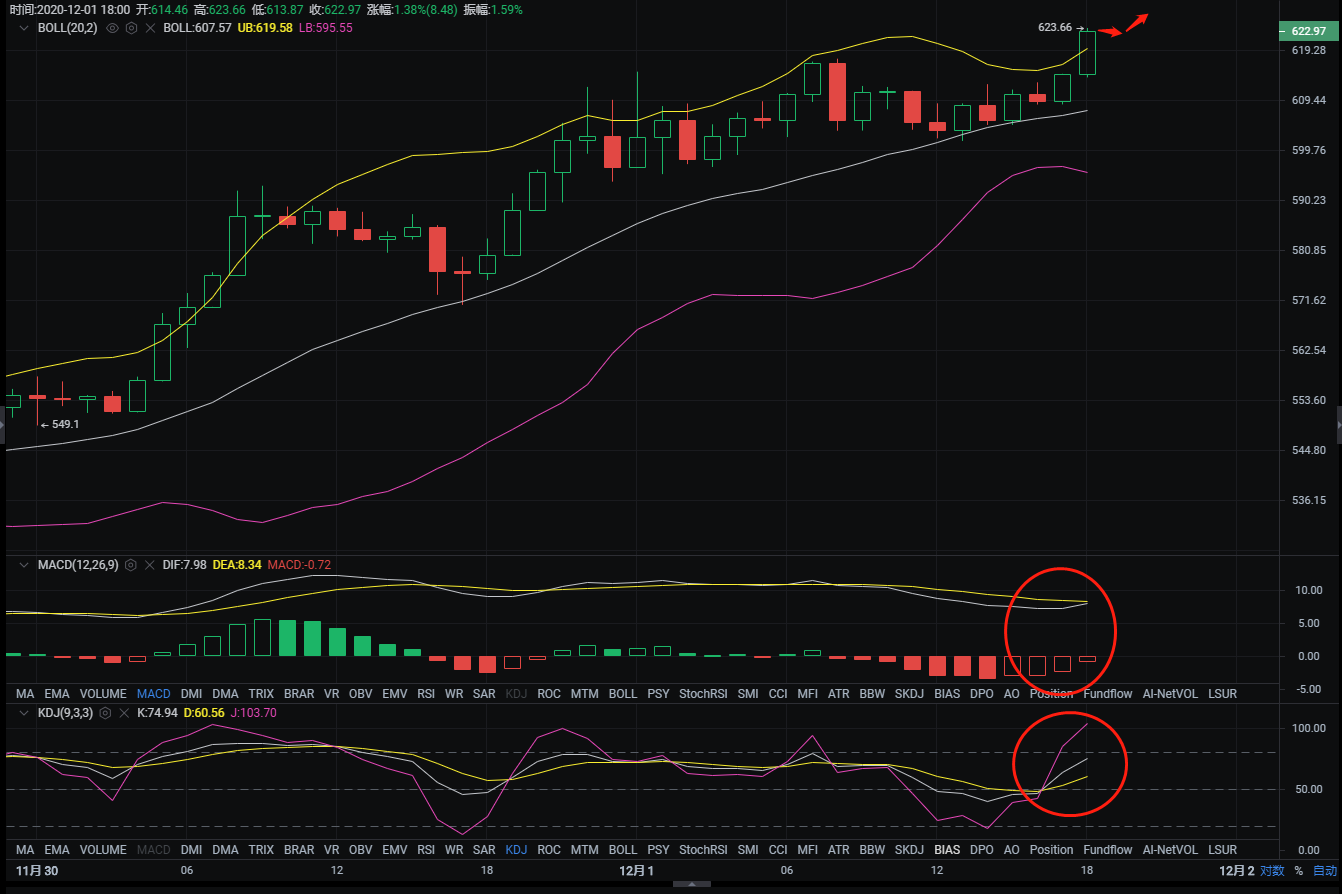Viewport: 1342px width, 894px height.
Task: Open settings hexagon icon for KDJ(9,3,3)
Action: (105, 713)
